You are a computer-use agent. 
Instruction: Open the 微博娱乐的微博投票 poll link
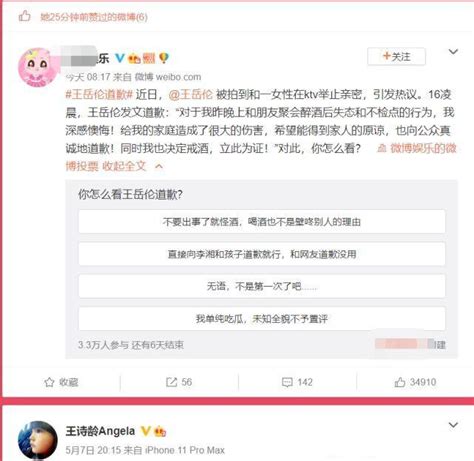[417, 148]
